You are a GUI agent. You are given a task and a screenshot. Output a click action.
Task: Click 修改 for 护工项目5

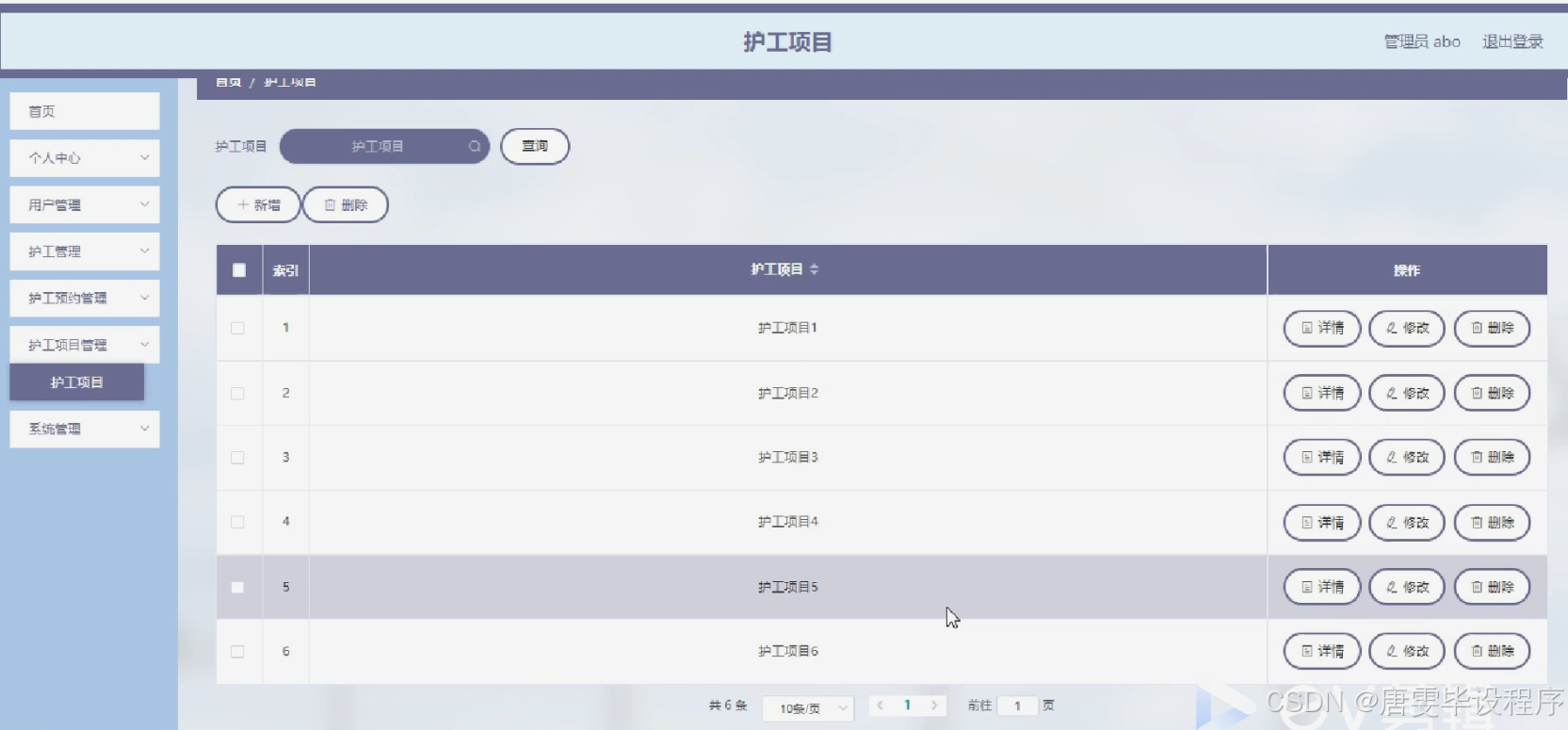coord(1407,587)
